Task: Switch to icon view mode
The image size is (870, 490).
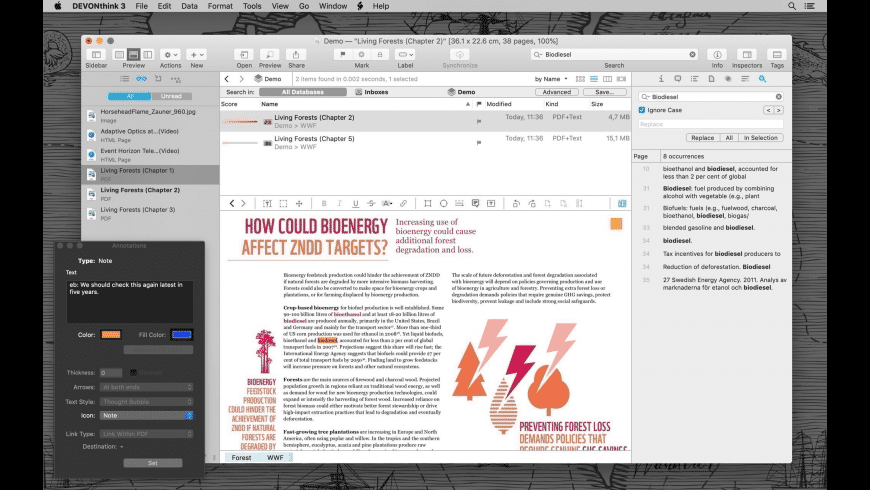Action: click(x=580, y=79)
